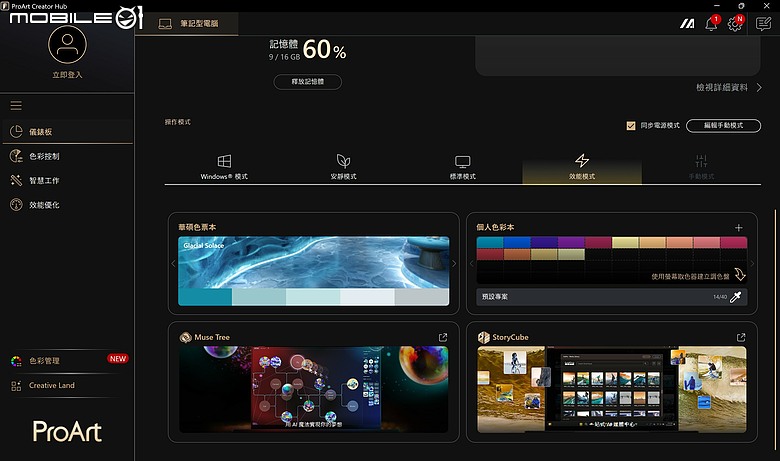Open 檢視詳細資料 view details link
780x461 pixels.
pos(729,88)
